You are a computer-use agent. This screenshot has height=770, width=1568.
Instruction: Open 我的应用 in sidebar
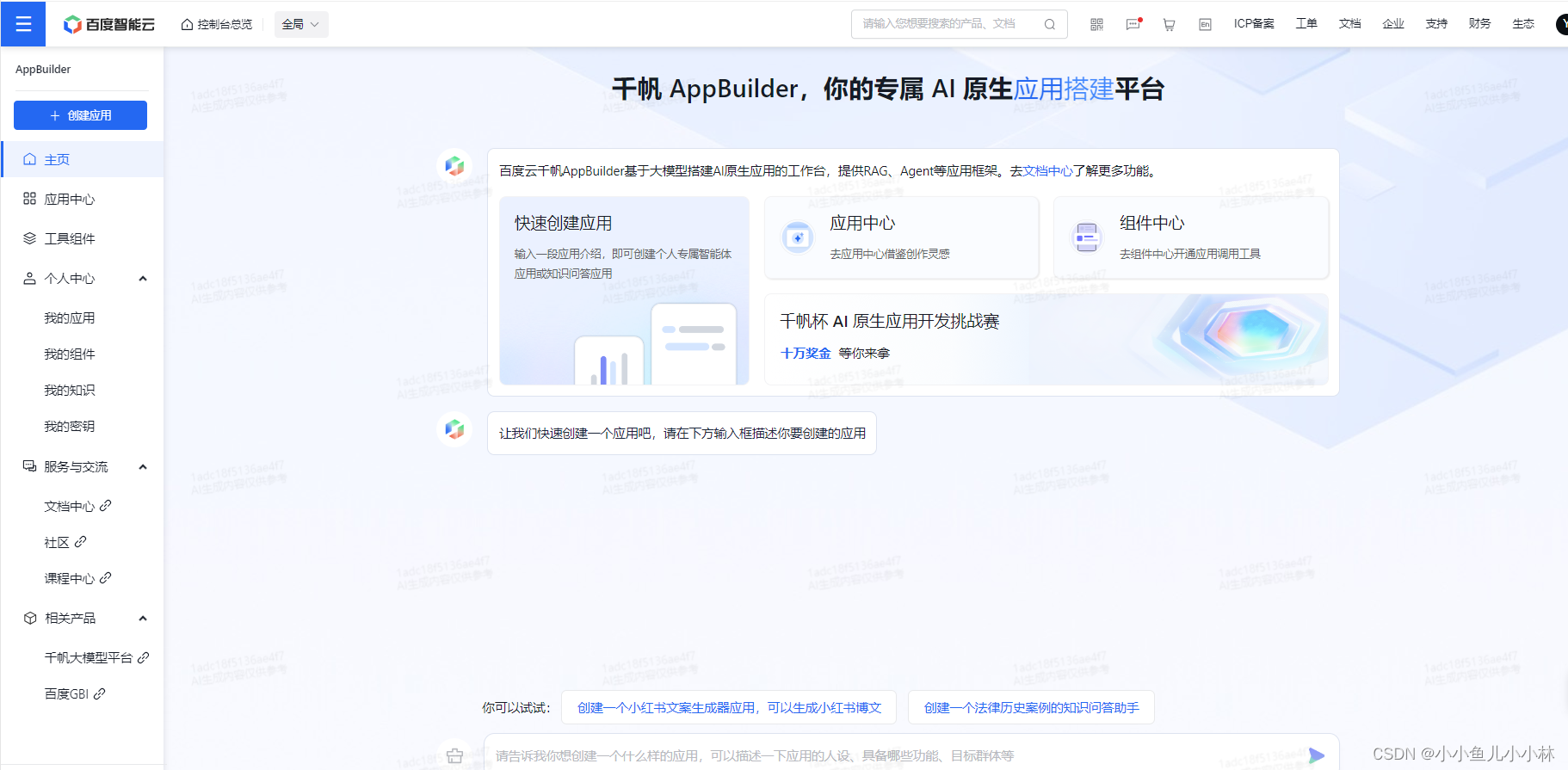tap(70, 318)
